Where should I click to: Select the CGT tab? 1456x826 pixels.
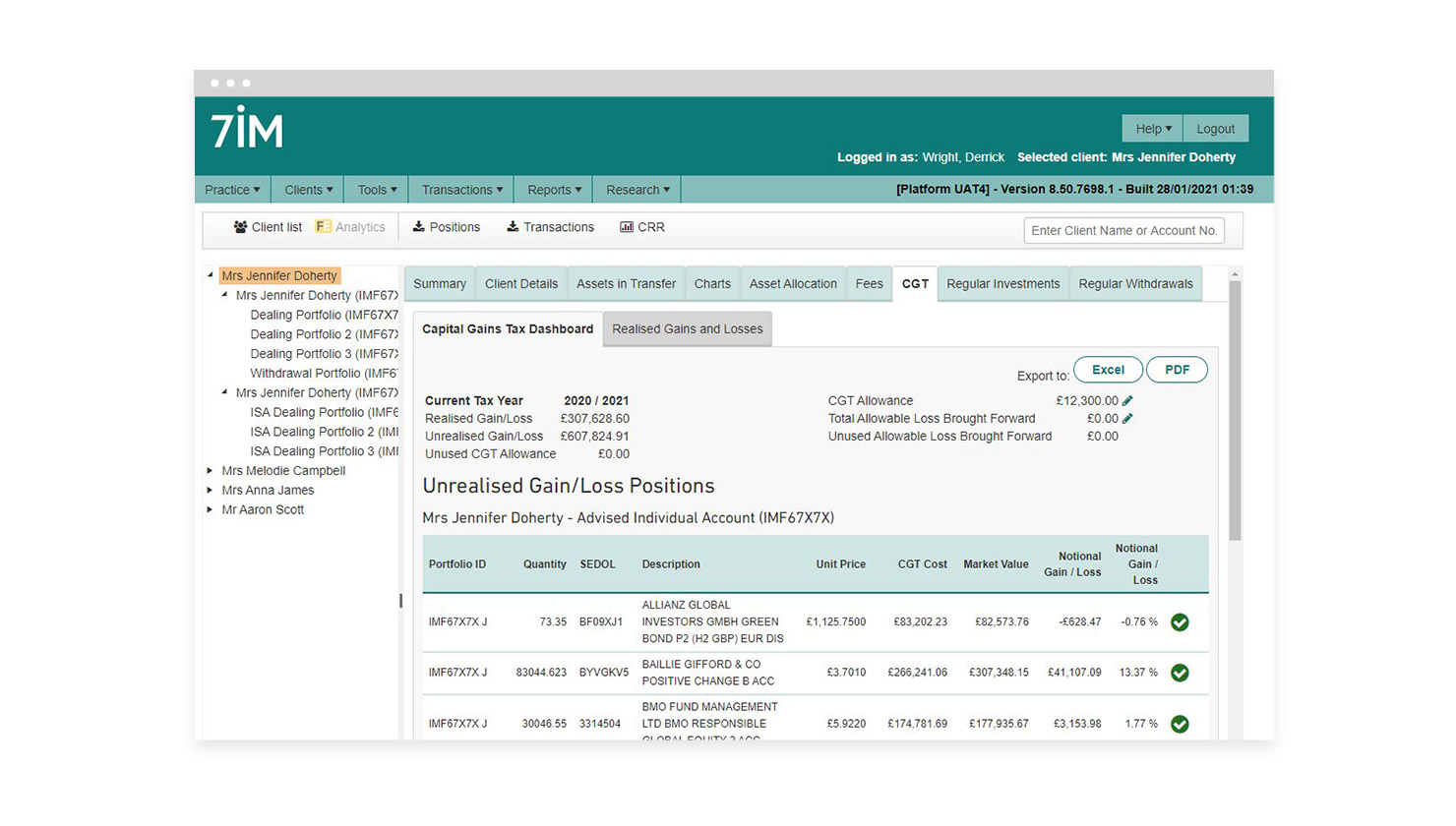tap(915, 284)
